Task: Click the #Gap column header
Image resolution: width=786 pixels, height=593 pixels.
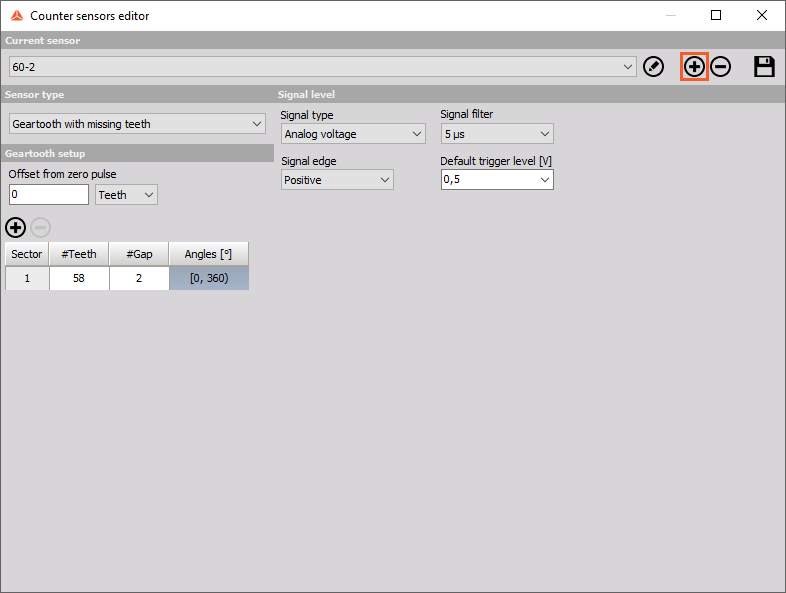Action: 139,254
